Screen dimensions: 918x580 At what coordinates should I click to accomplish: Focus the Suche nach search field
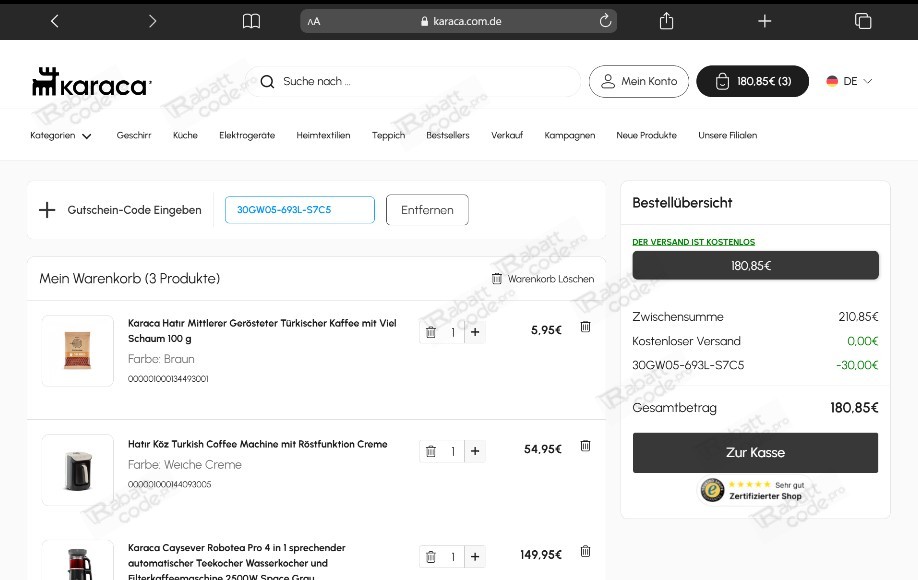point(412,81)
